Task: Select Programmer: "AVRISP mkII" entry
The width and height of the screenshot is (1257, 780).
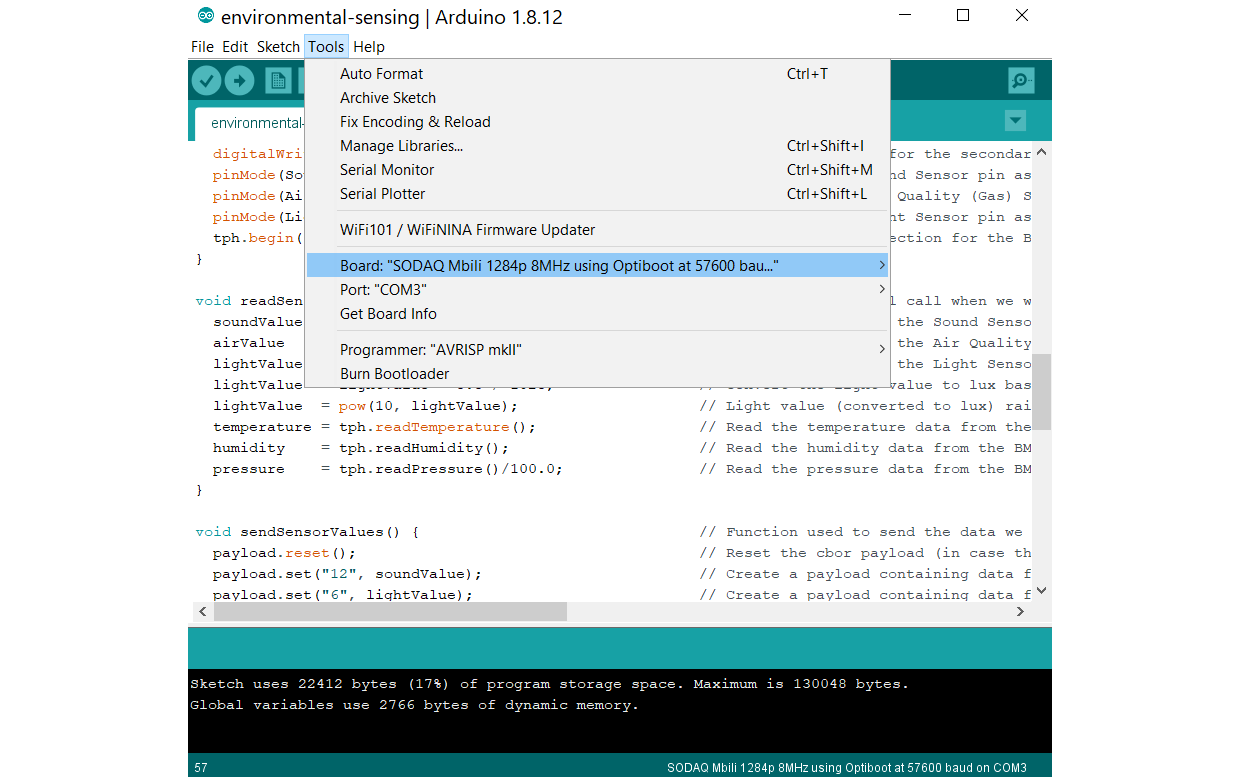Action: (x=597, y=349)
